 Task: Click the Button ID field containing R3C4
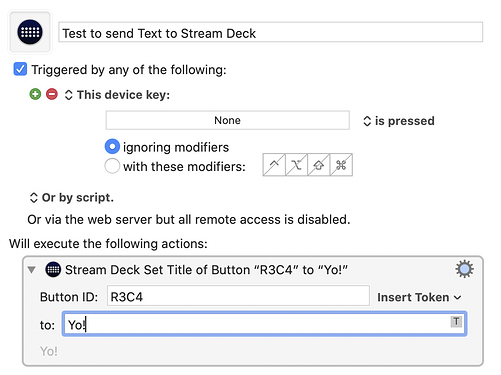point(238,296)
